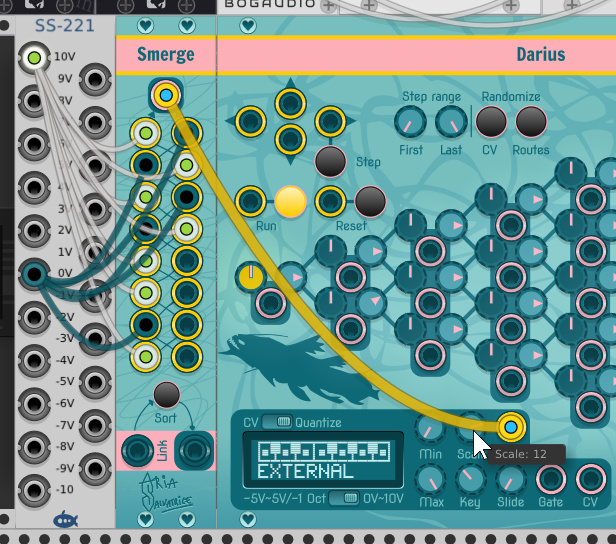Click the Min knob on Darius
616x544 pixels.
click(x=430, y=429)
